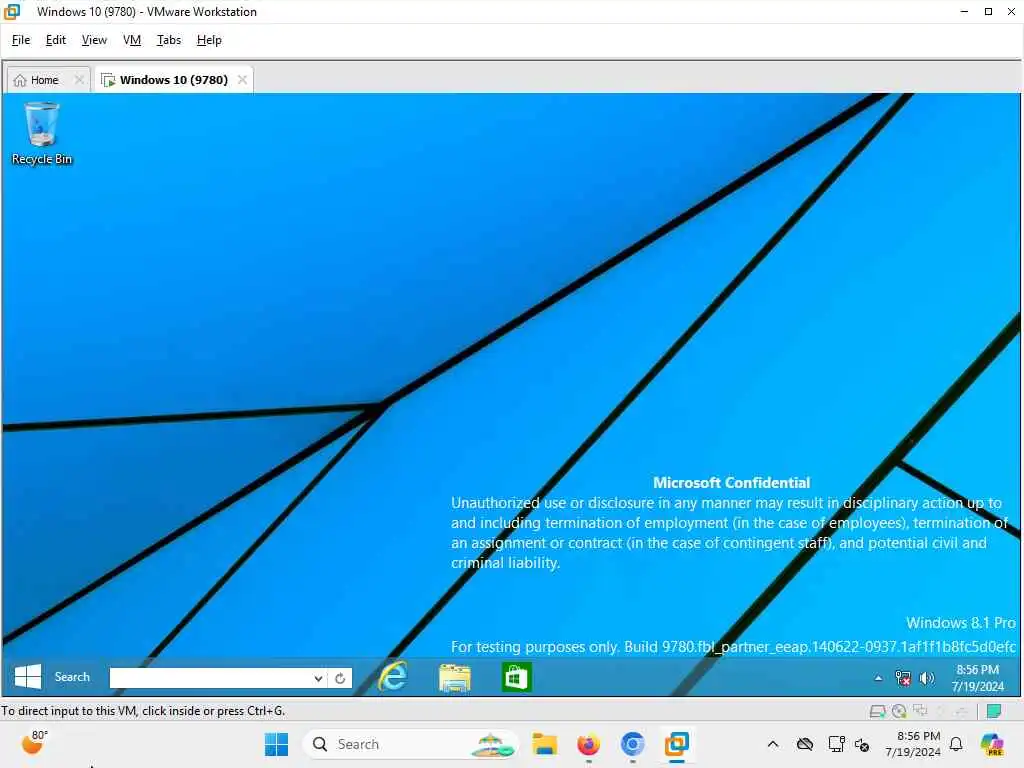Open File Explorer in guest taskbar
The image size is (1024, 768).
(x=455, y=677)
